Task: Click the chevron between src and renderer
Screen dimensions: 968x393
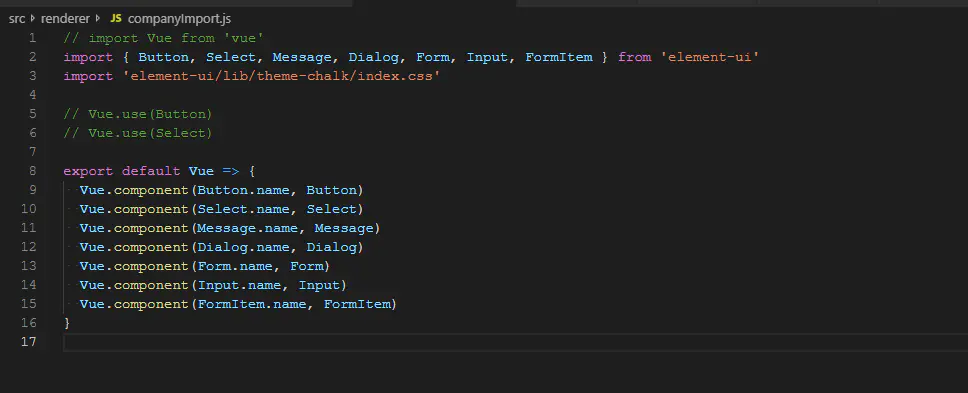Action: pos(33,19)
